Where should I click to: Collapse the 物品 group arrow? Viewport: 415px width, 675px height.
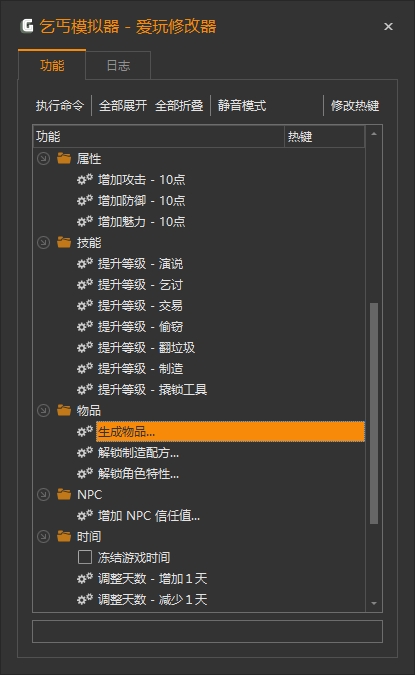[x=43, y=410]
